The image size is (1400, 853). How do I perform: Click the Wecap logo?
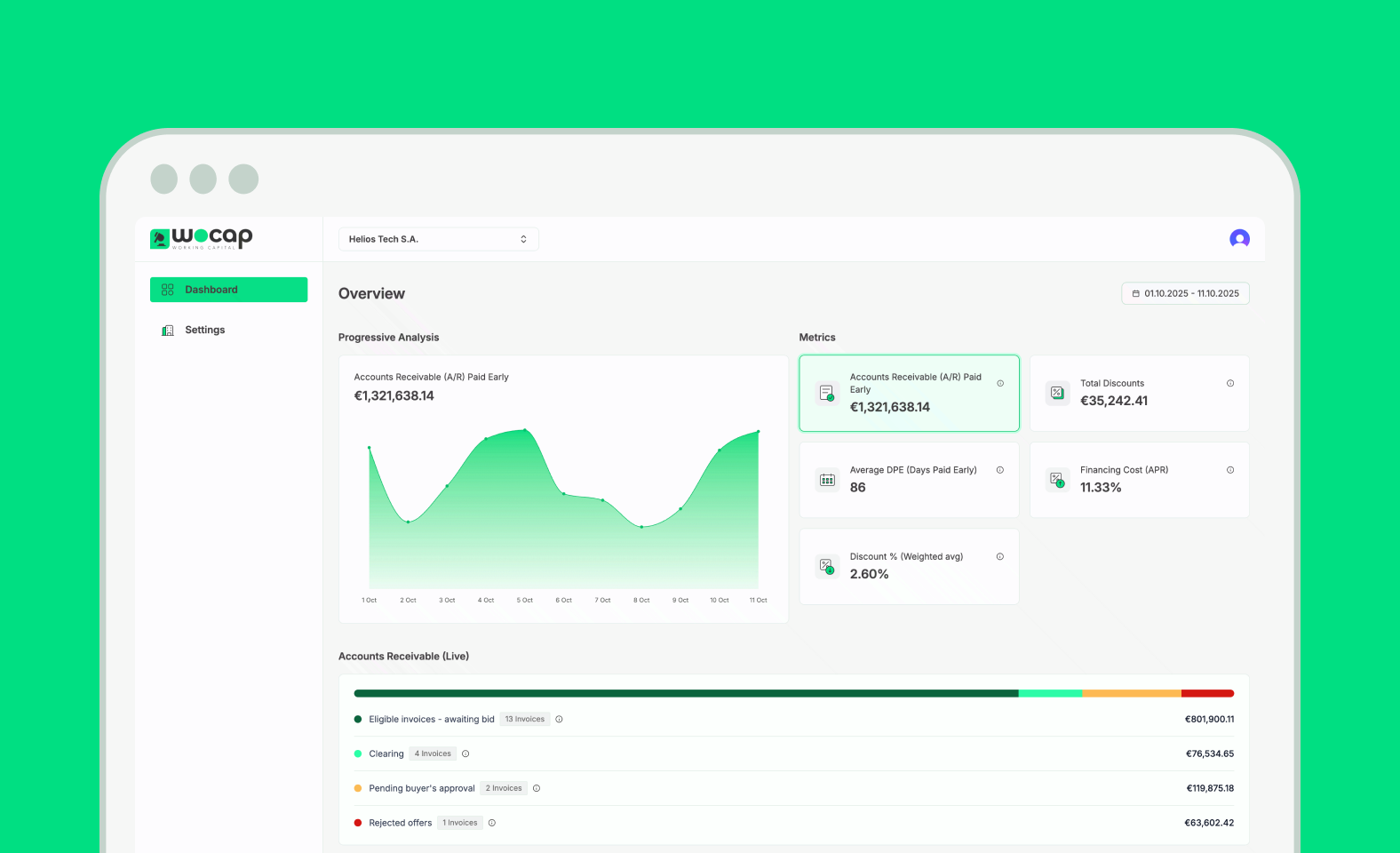202,237
